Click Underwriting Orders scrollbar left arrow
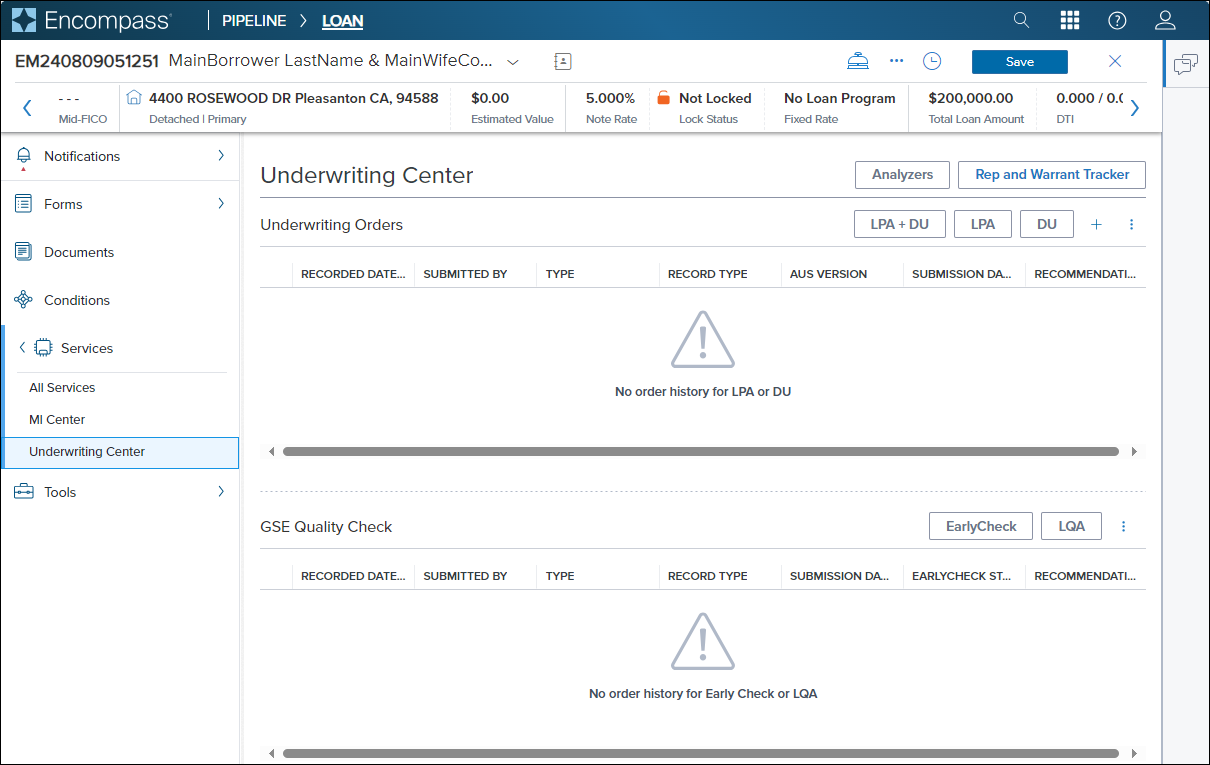The width and height of the screenshot is (1210, 765). (x=271, y=452)
